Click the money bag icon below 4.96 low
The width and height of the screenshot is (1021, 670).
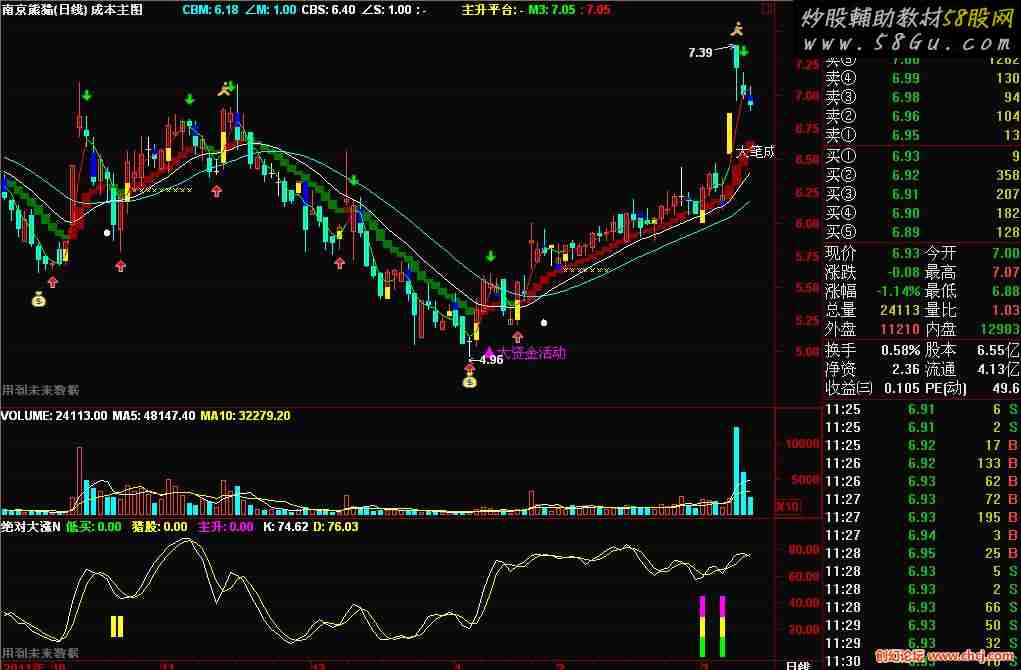(x=469, y=382)
